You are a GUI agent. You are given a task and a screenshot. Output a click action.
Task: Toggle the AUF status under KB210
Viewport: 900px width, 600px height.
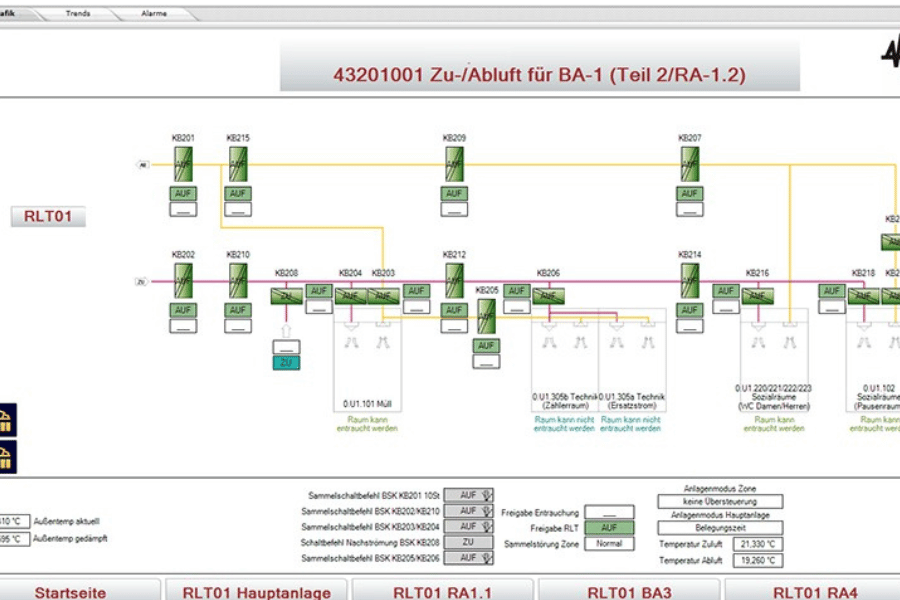[238, 310]
